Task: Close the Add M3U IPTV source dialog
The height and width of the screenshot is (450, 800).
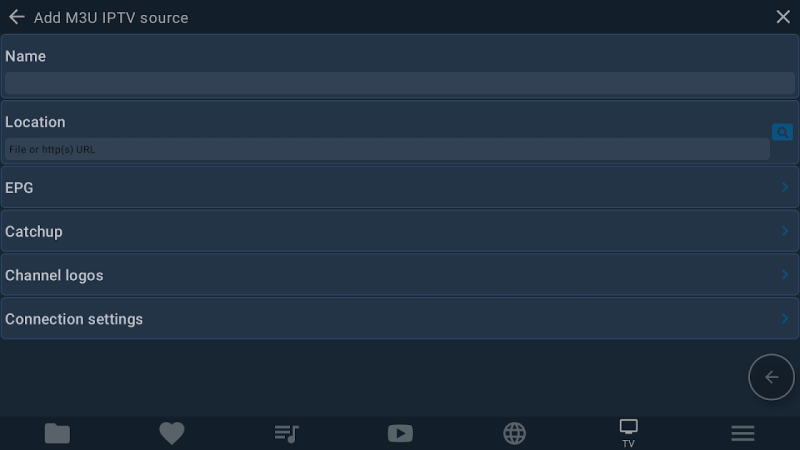Action: 783,17
